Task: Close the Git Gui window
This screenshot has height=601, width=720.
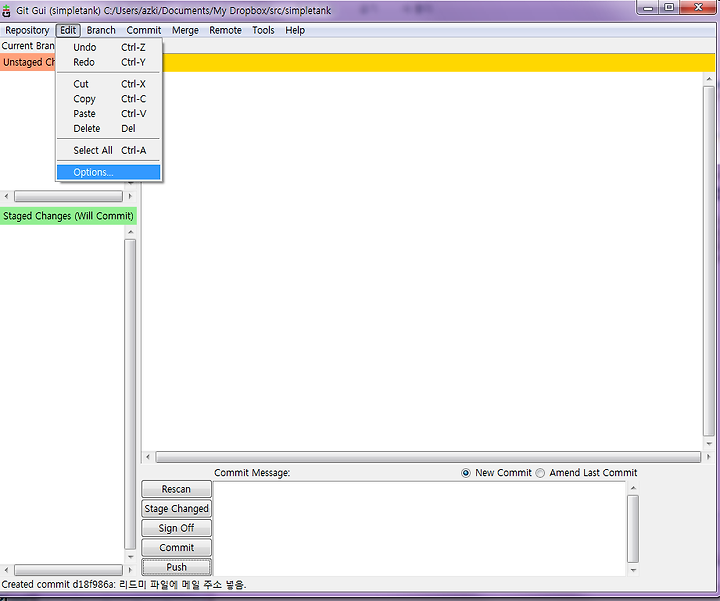Action: [698, 7]
